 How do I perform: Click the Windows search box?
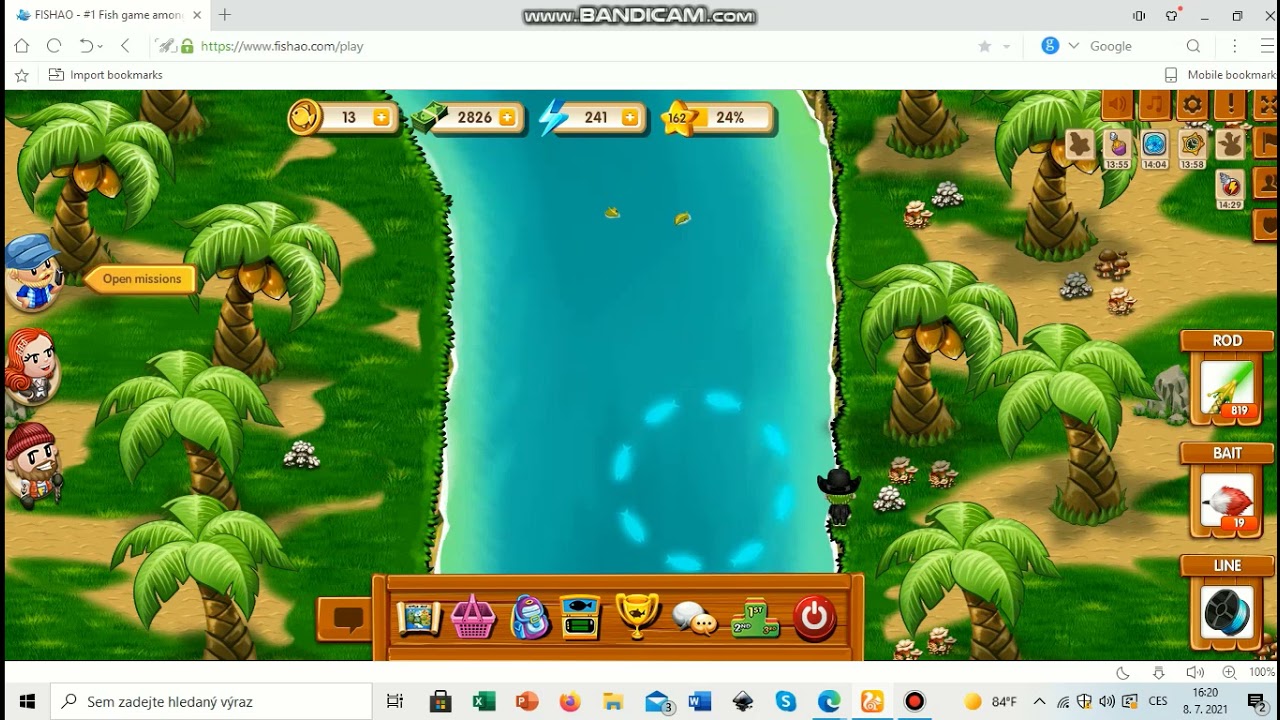[x=211, y=702]
